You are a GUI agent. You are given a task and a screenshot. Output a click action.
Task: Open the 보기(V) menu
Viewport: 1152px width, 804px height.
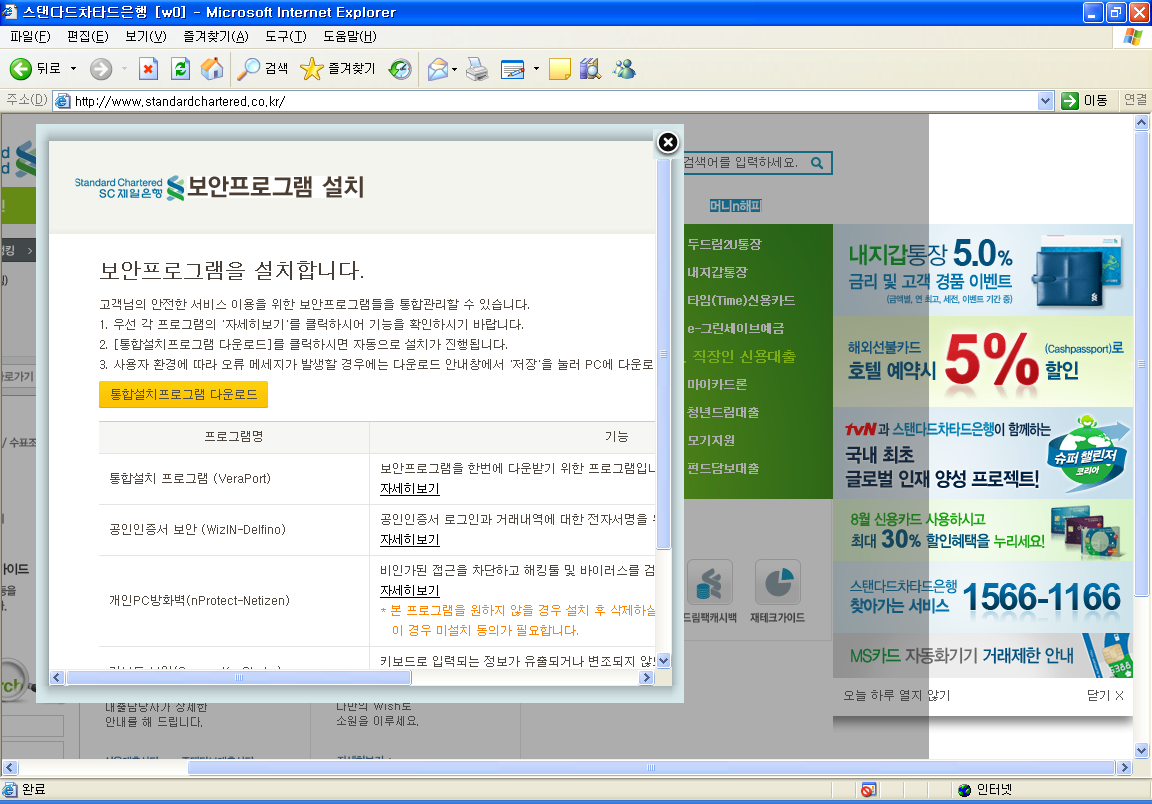[x=145, y=36]
